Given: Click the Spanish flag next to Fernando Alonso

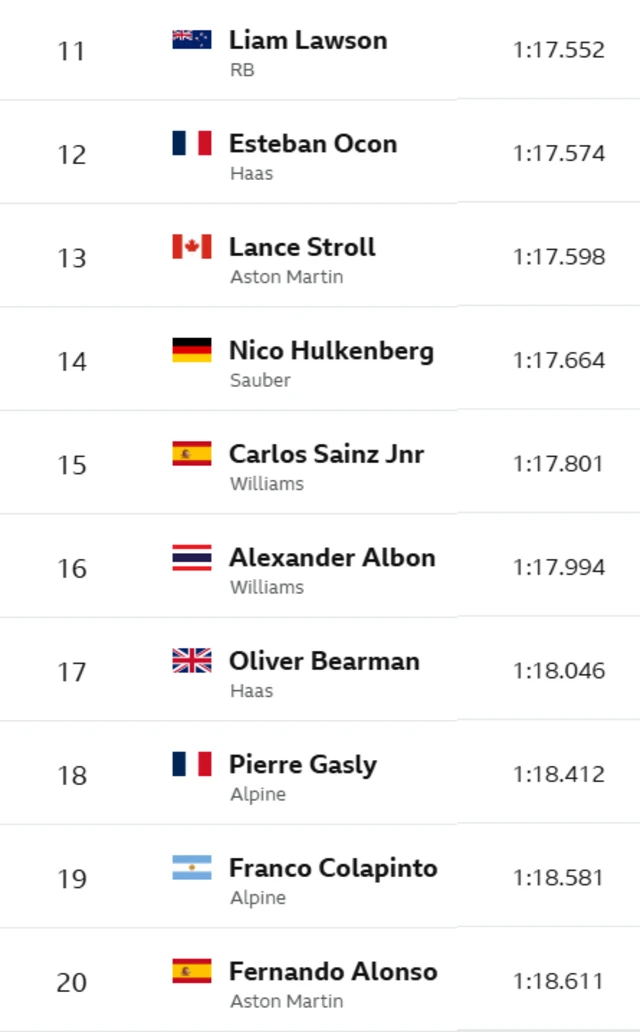Looking at the screenshot, I should tap(191, 970).
